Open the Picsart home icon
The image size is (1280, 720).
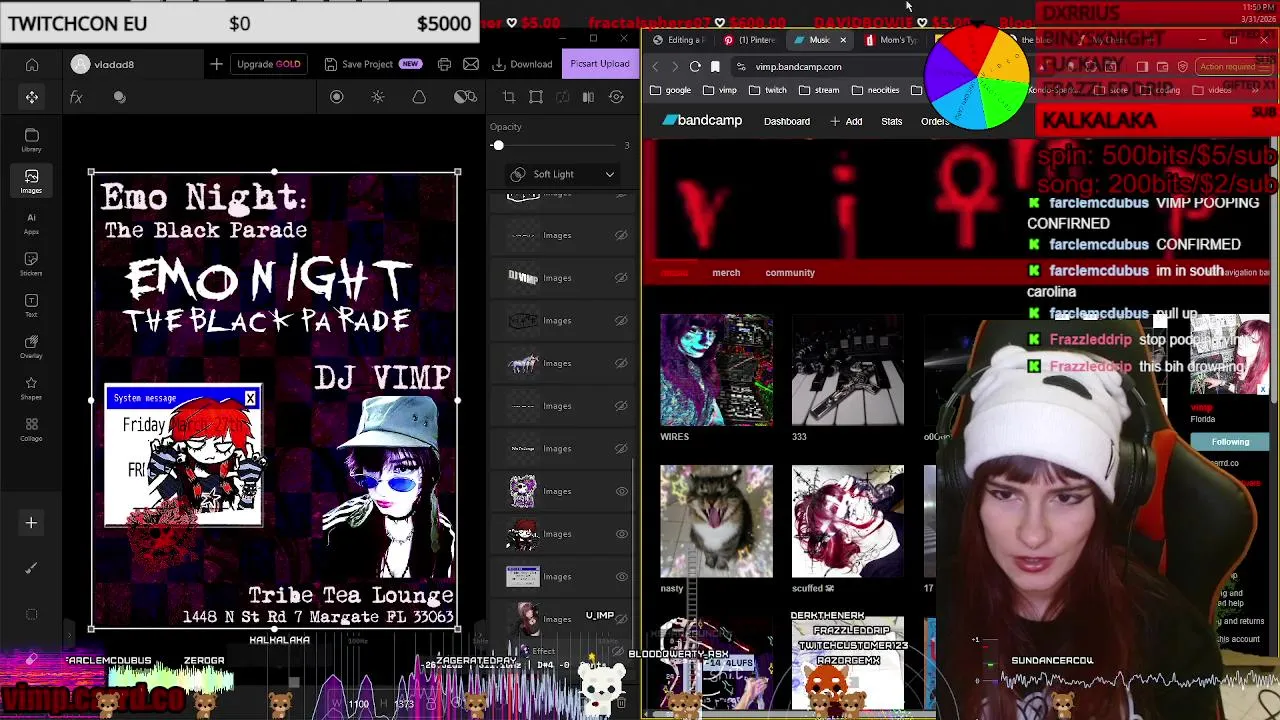coord(32,65)
